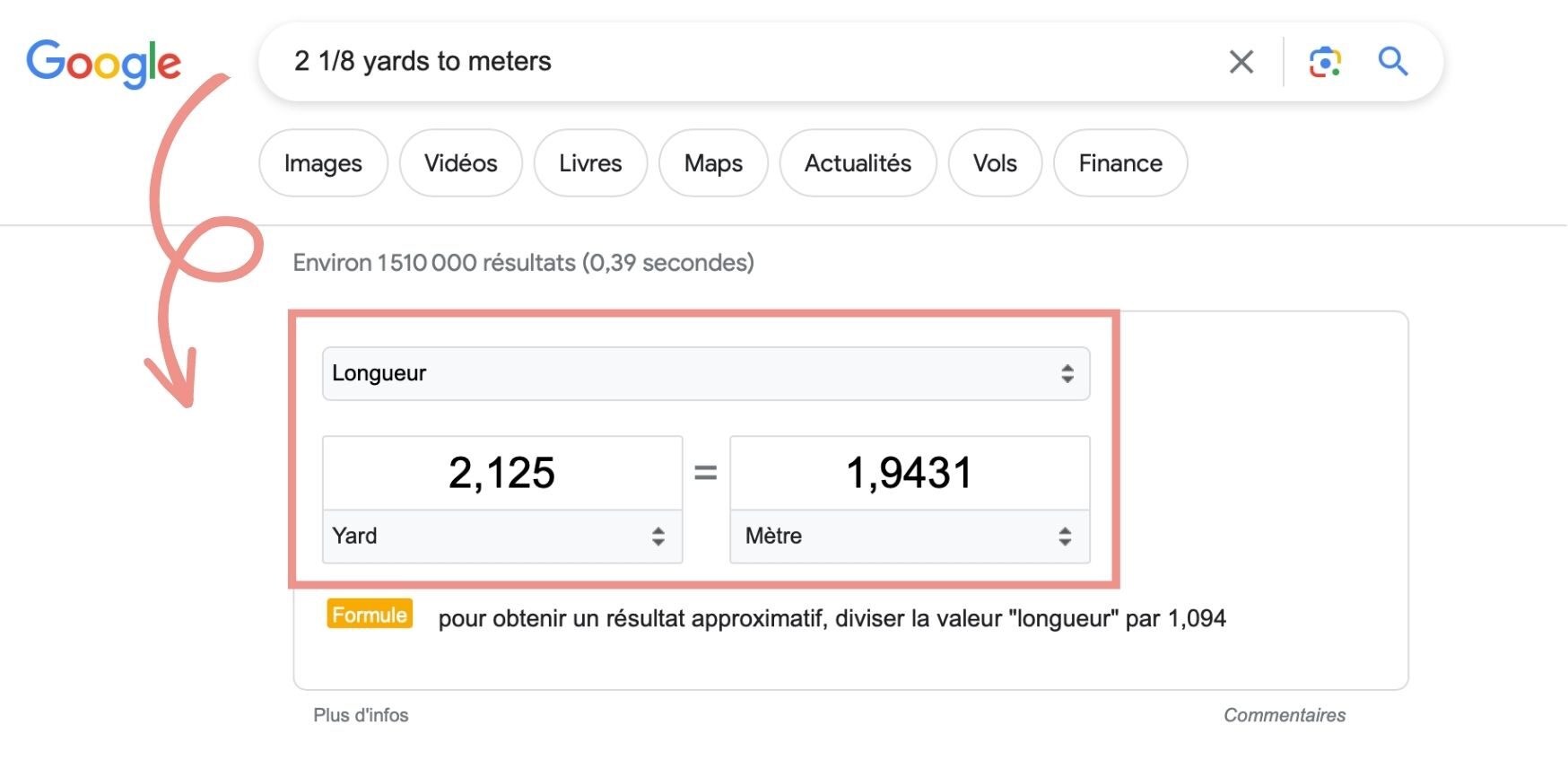Click the formula text about dividing by 1,094
Screen dimensions: 1568x768
pos(832,618)
